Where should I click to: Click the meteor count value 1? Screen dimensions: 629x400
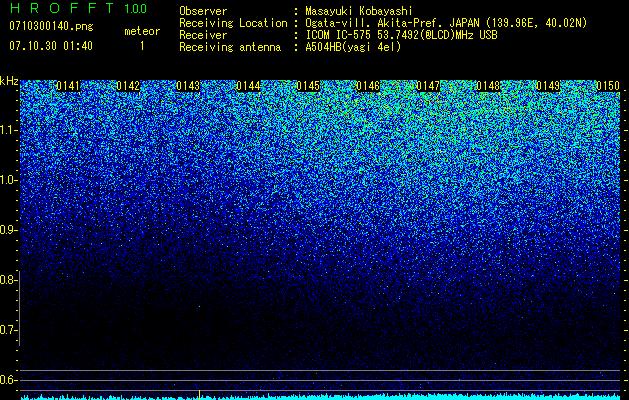142,46
